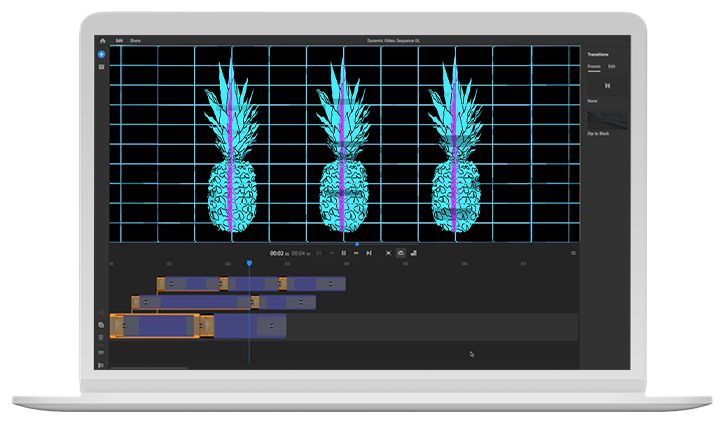Expand audio tracks icon in left sidebar

point(101,352)
